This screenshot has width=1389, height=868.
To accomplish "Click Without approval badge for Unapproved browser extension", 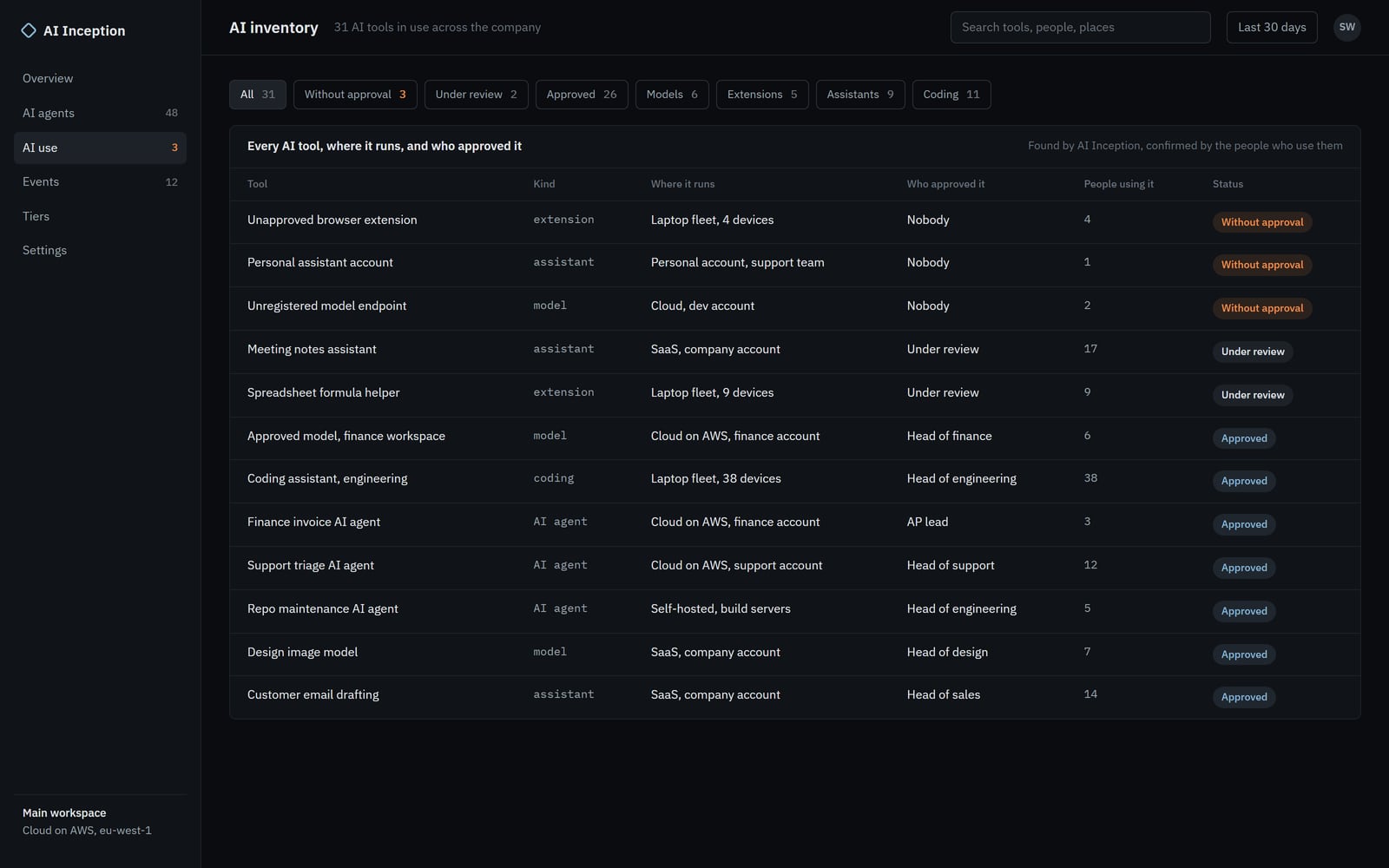I will pos(1262,222).
